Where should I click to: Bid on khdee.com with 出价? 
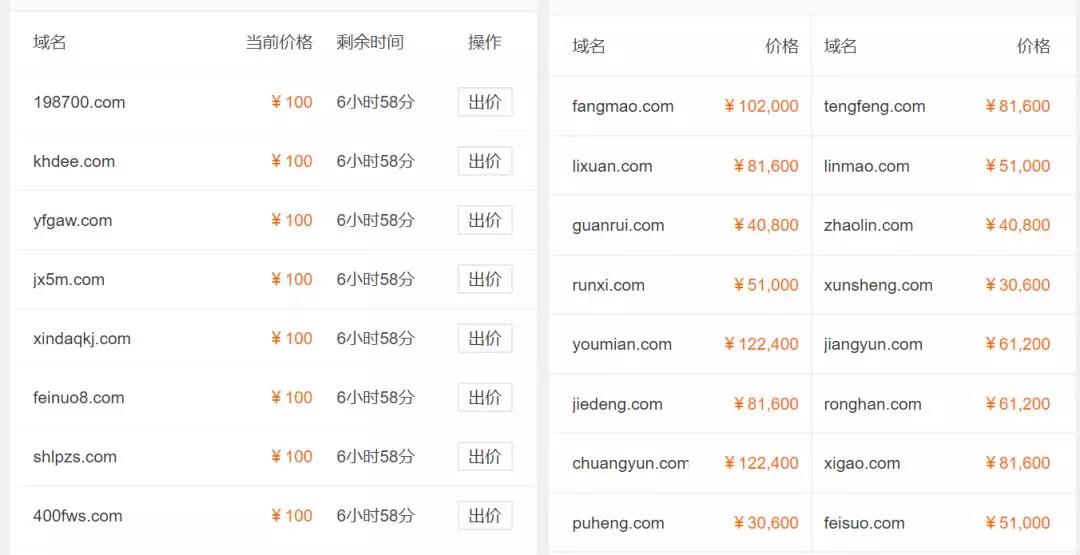[x=485, y=161]
